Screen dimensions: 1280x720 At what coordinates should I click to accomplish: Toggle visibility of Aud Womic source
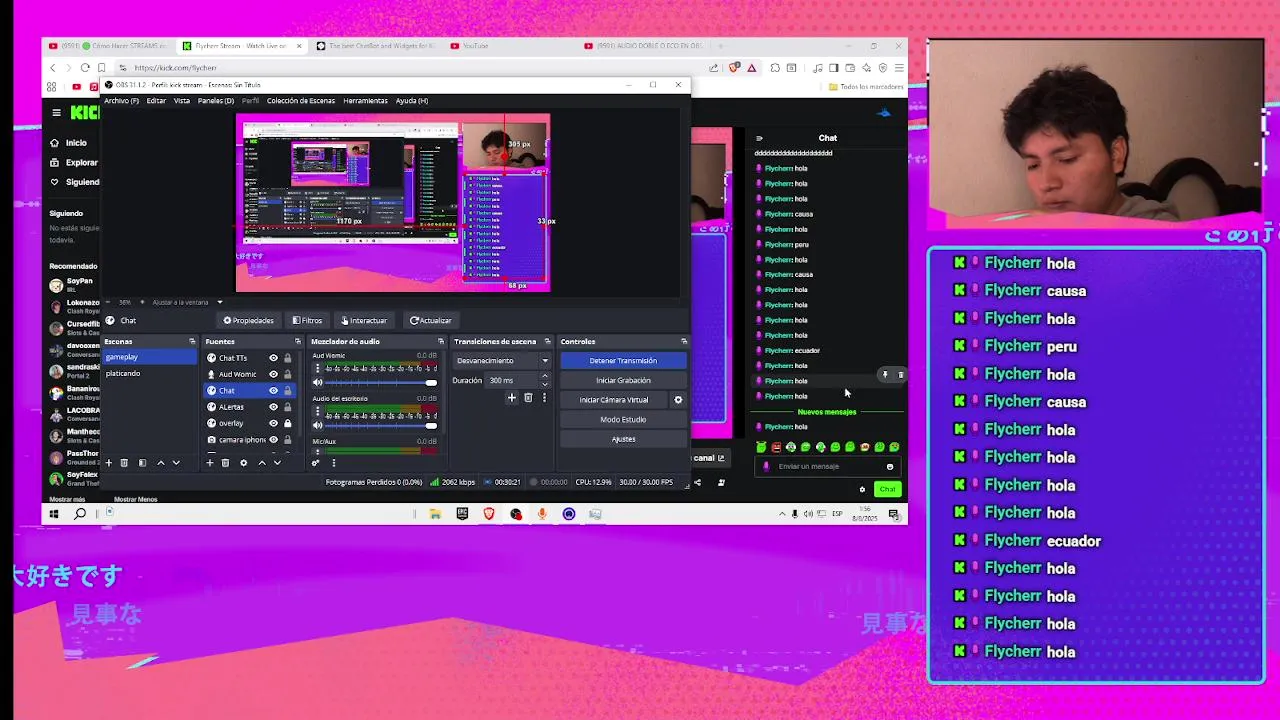point(273,374)
